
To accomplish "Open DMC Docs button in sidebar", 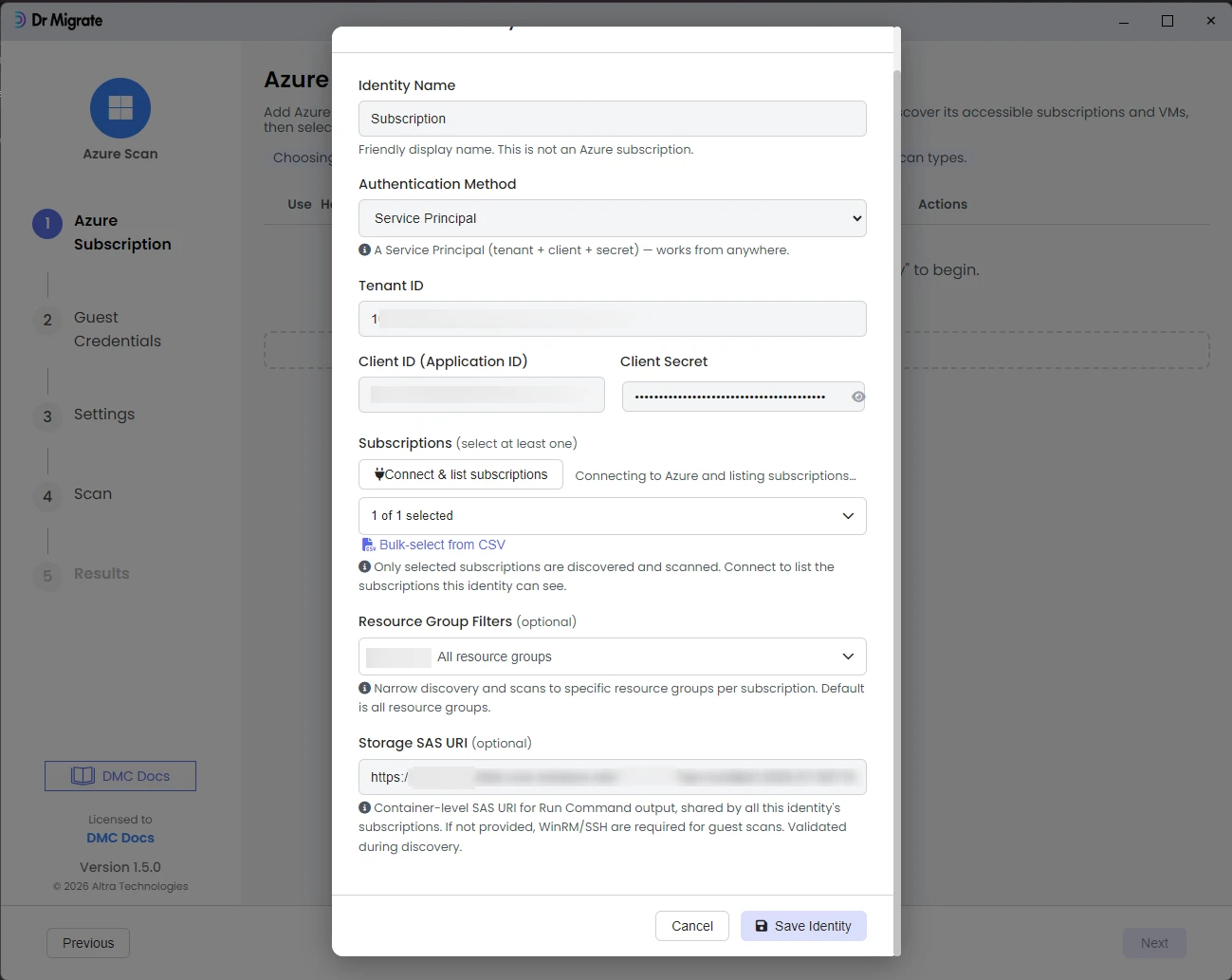I will (120, 776).
